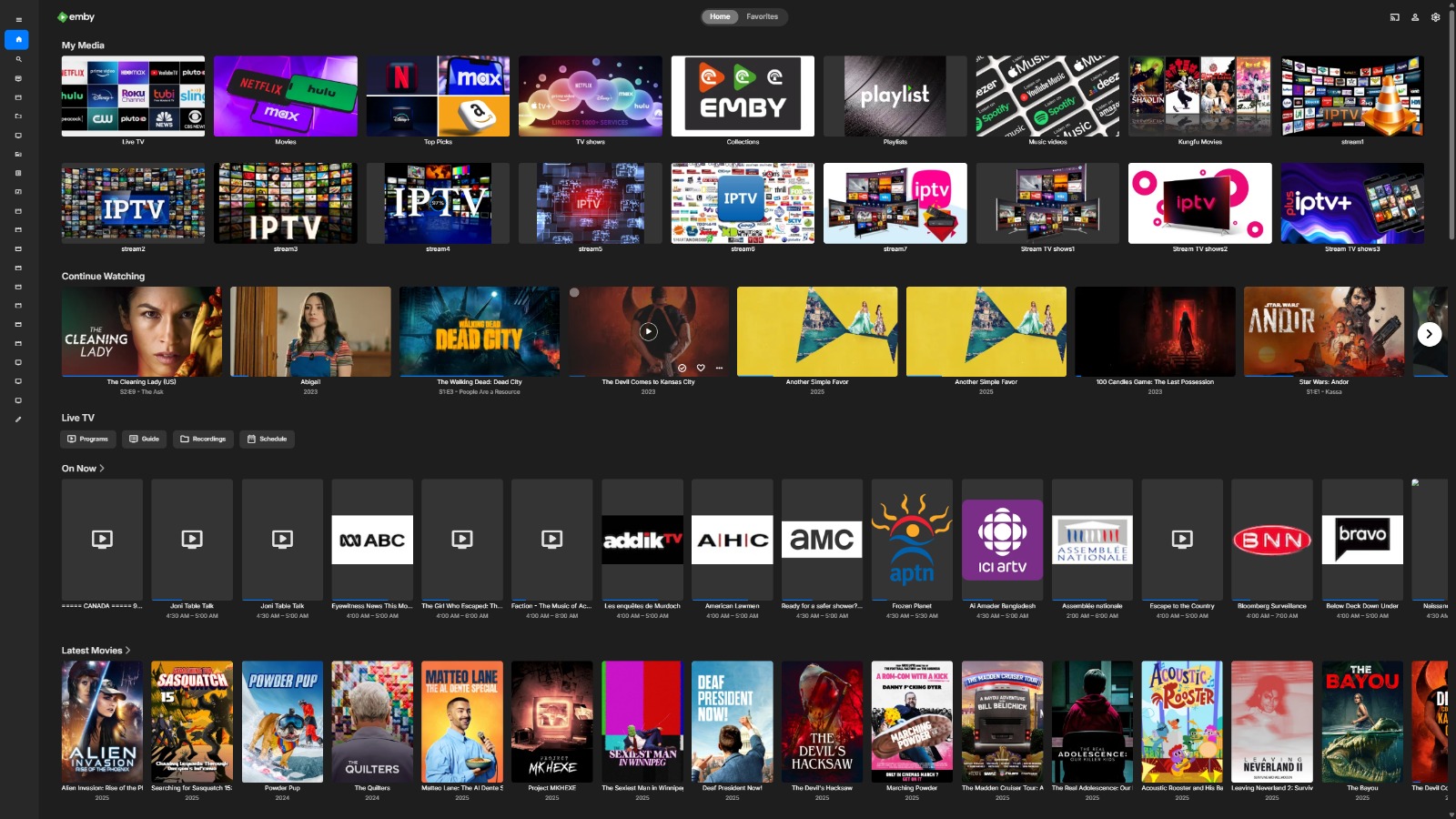The image size is (1456, 819).
Task: Open the cast to device icon
Action: click(x=1394, y=17)
